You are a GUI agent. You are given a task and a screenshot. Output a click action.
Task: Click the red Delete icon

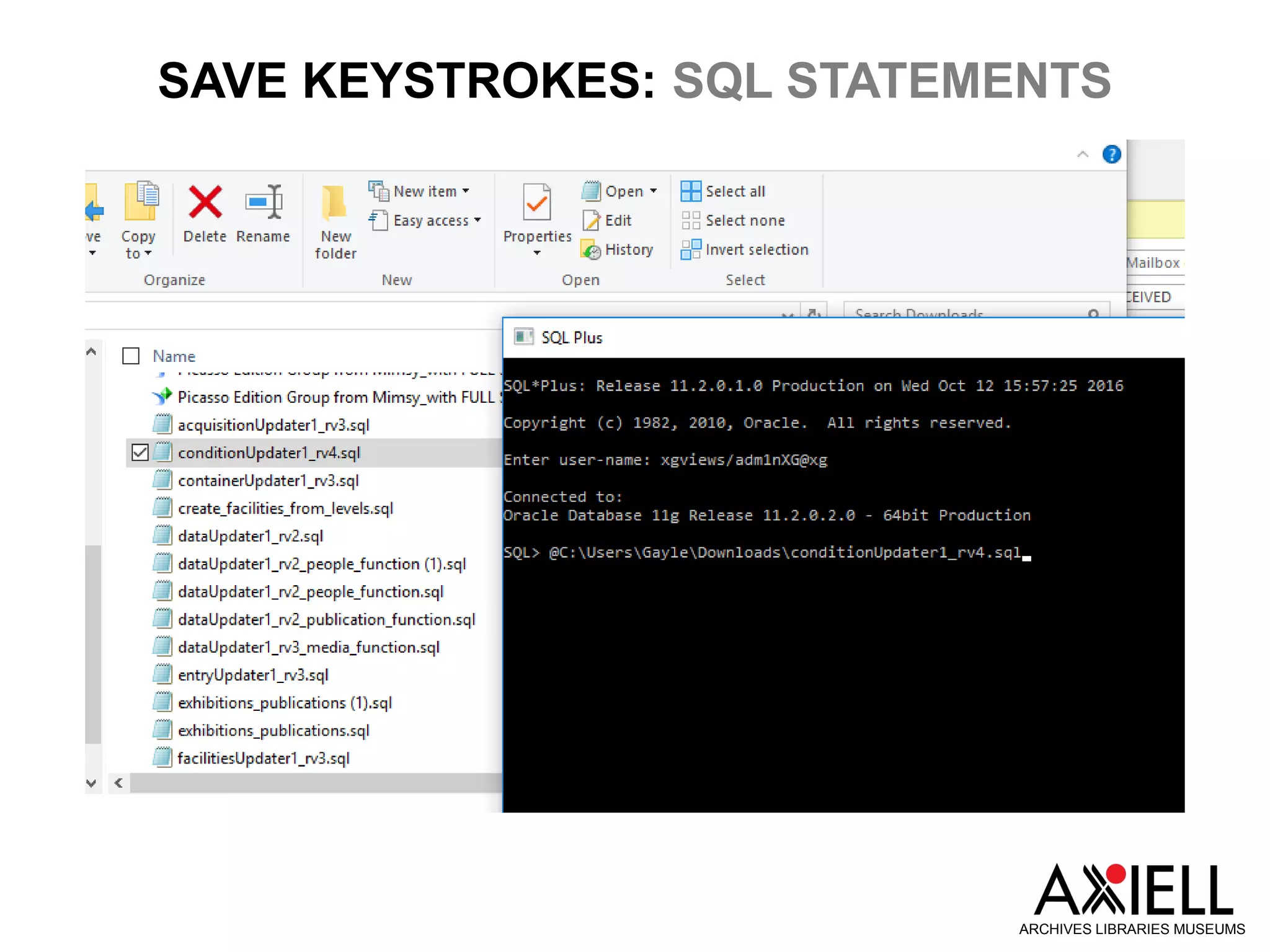point(205,203)
